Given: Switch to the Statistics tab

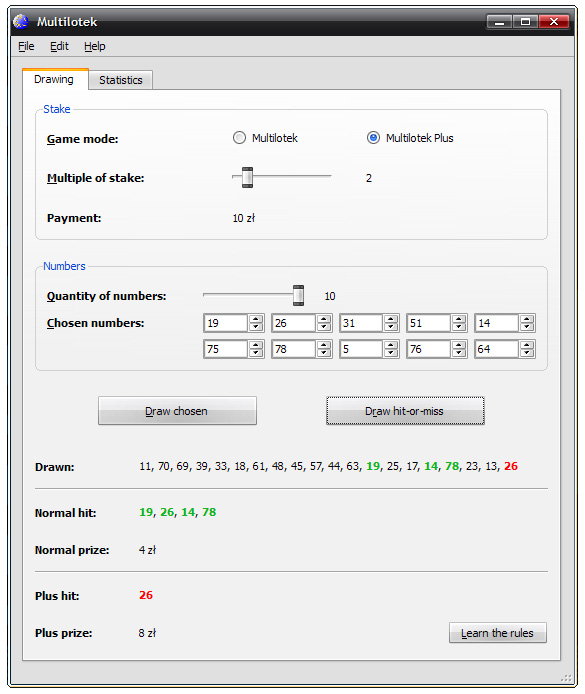Looking at the screenshot, I should point(121,80).
